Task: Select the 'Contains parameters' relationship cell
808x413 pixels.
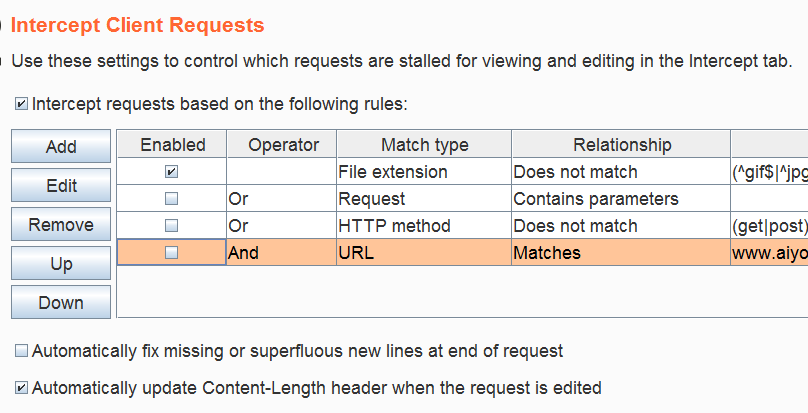Action: (x=621, y=199)
